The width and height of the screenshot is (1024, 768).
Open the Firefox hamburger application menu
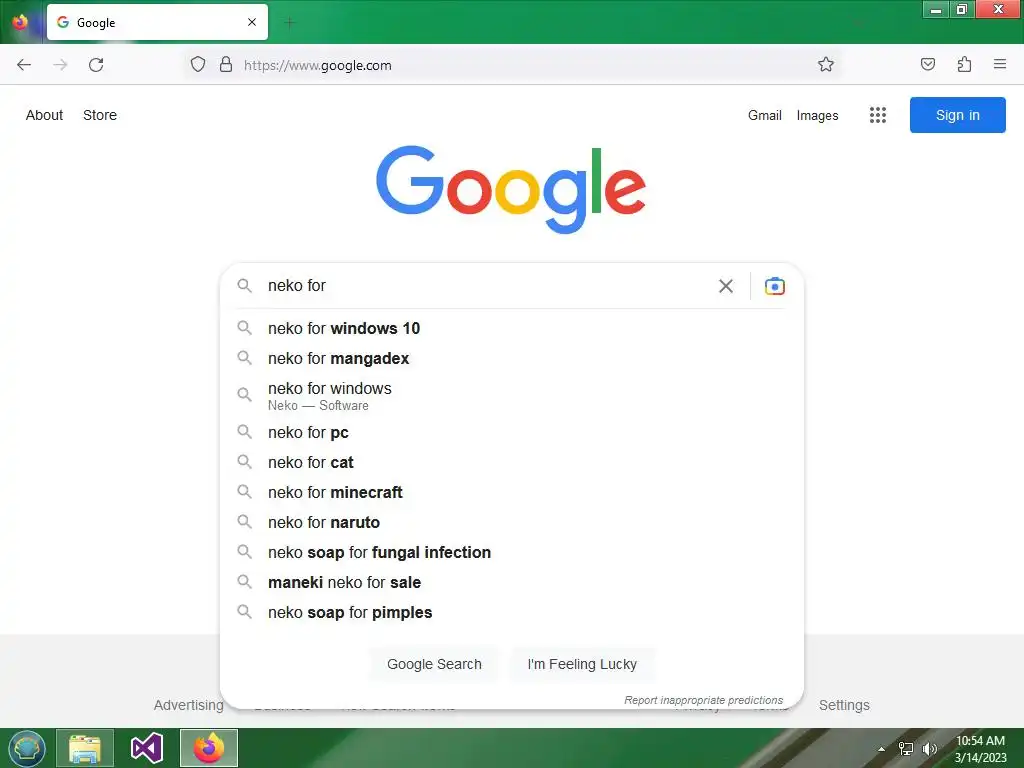tap(1000, 64)
